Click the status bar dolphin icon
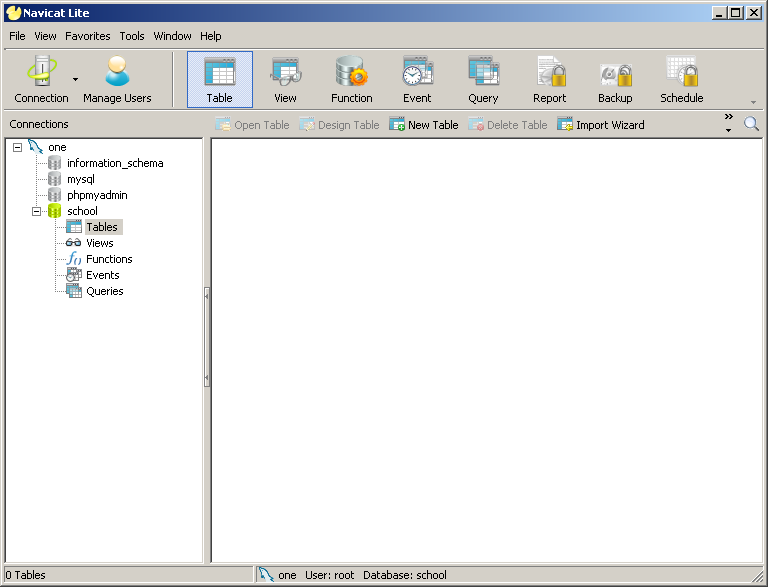Screen dimensions: 768x587 click(266, 575)
